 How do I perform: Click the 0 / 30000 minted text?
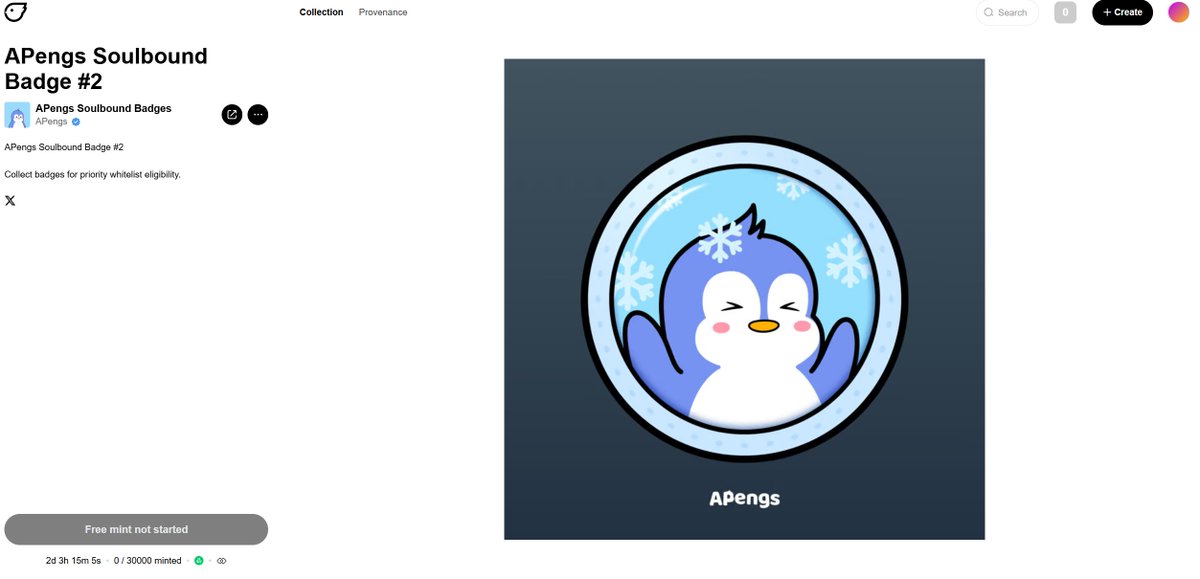click(148, 561)
